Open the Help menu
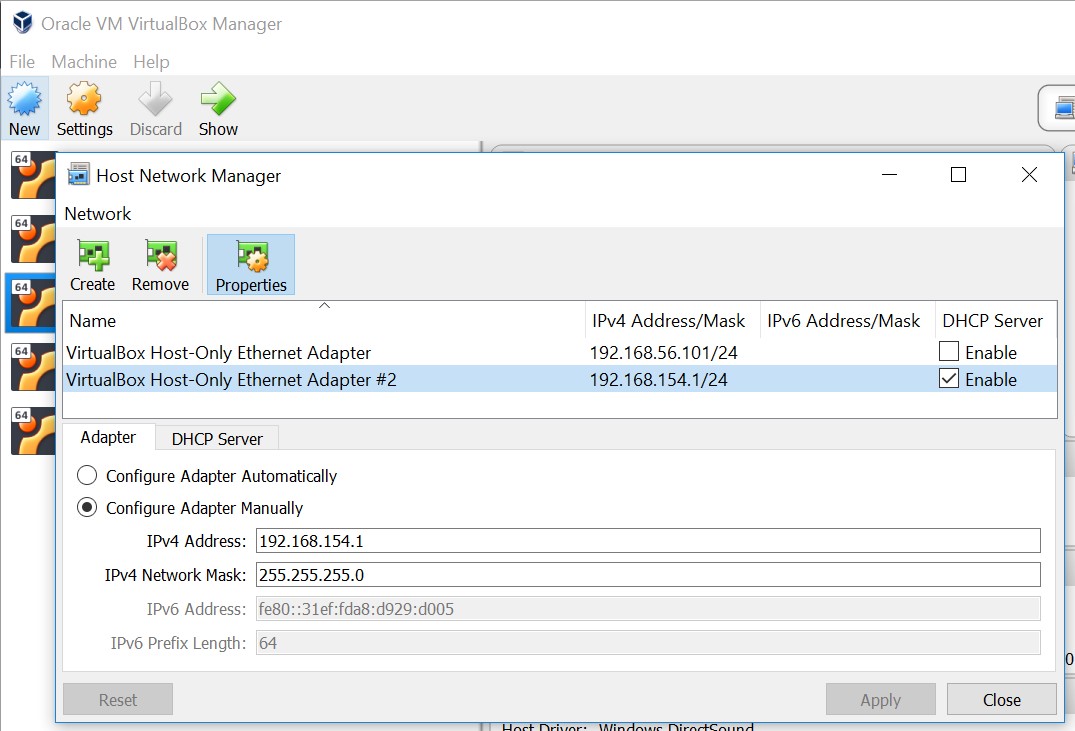Screen dimensions: 1075x731 [x=151, y=62]
